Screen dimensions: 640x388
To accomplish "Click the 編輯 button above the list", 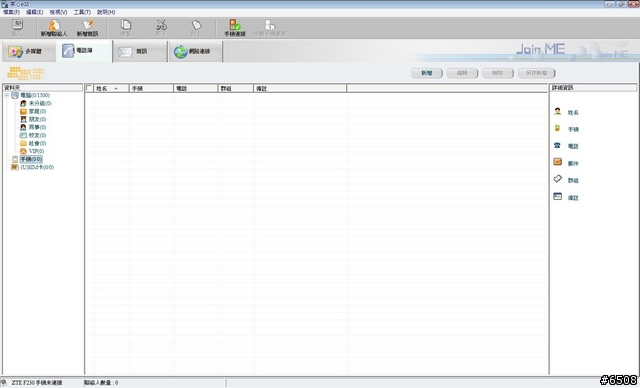I will point(462,73).
